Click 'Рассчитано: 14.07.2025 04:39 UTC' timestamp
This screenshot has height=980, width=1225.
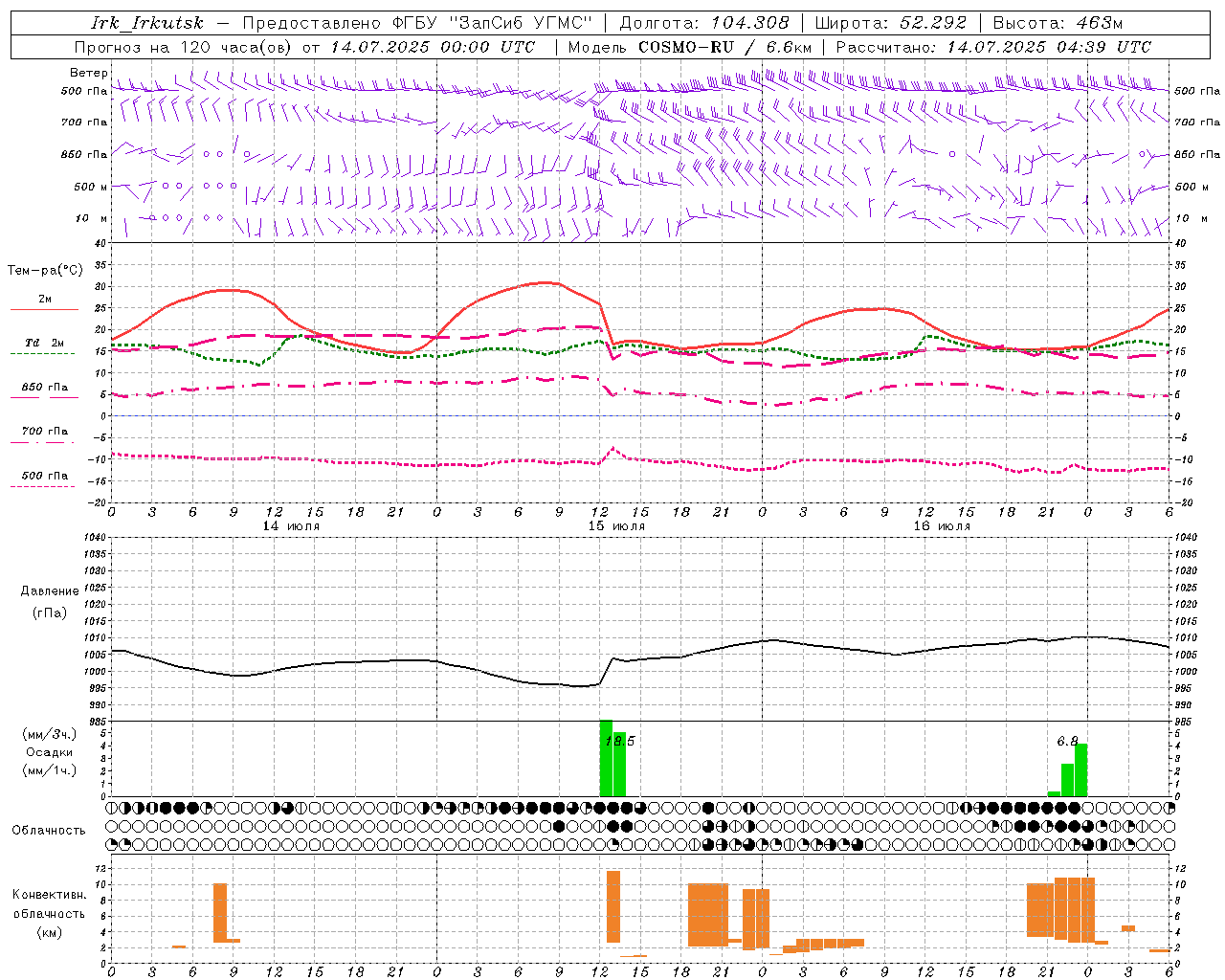(993, 47)
